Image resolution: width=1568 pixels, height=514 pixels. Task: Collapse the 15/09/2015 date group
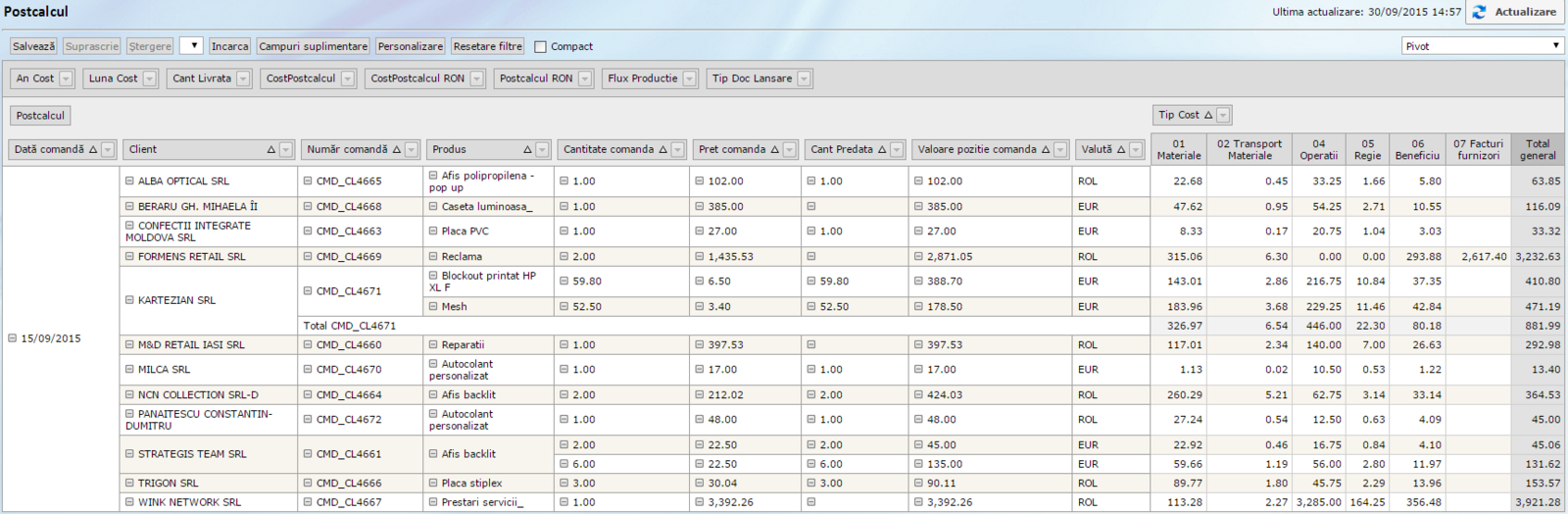(x=13, y=338)
